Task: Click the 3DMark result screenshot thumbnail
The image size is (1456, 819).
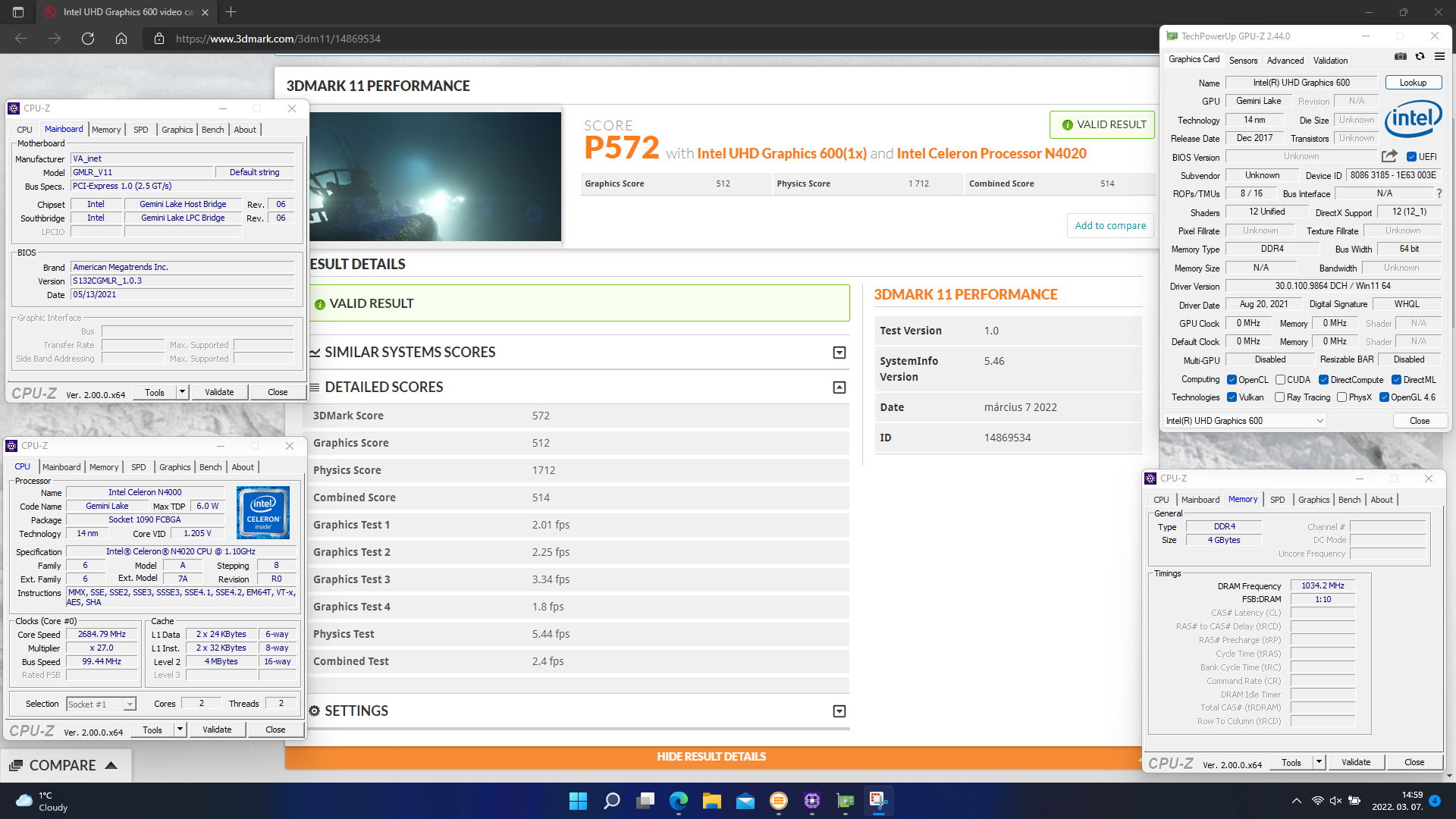Action: 435,177
